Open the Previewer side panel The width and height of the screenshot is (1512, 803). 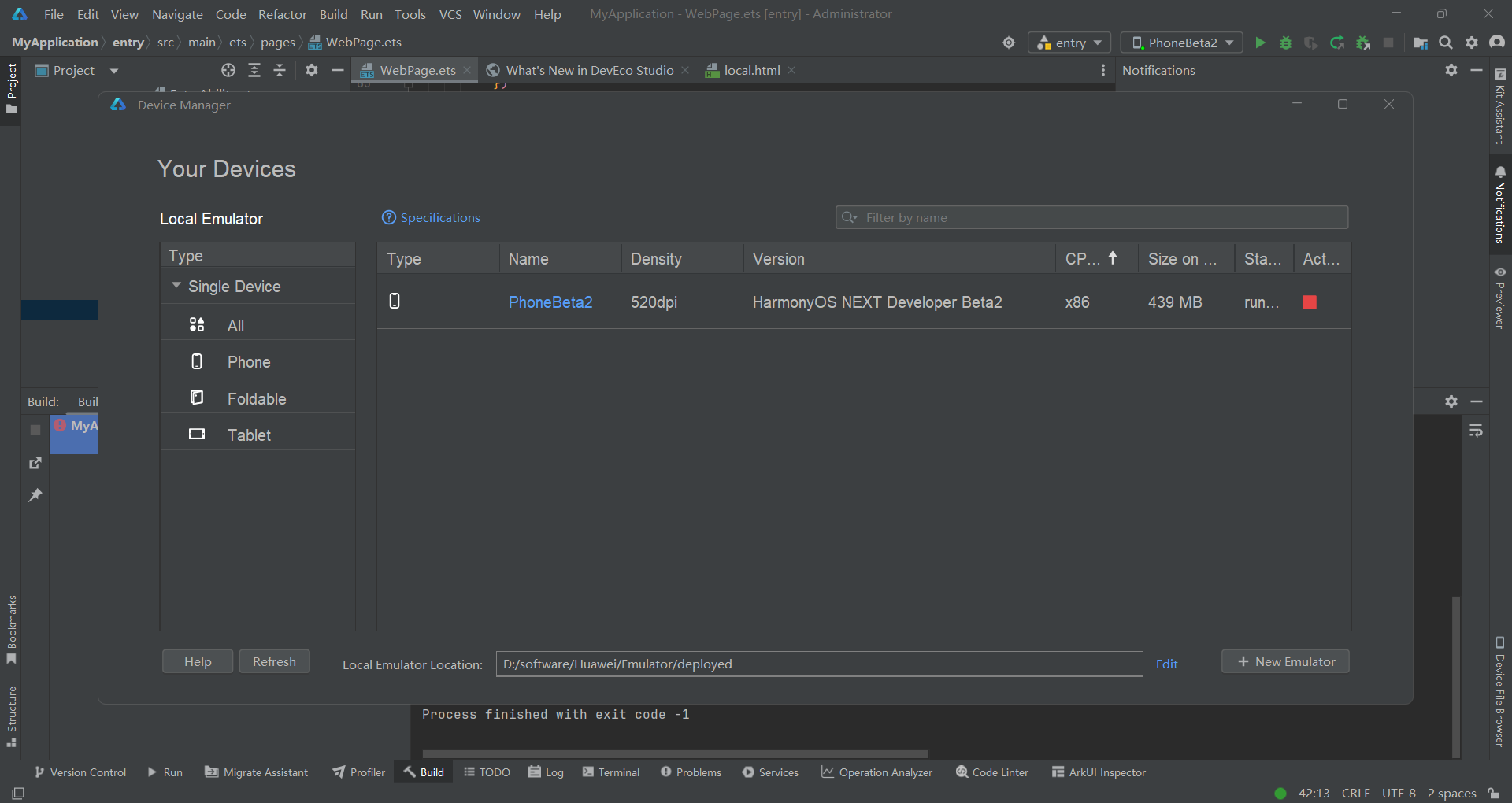(1500, 298)
